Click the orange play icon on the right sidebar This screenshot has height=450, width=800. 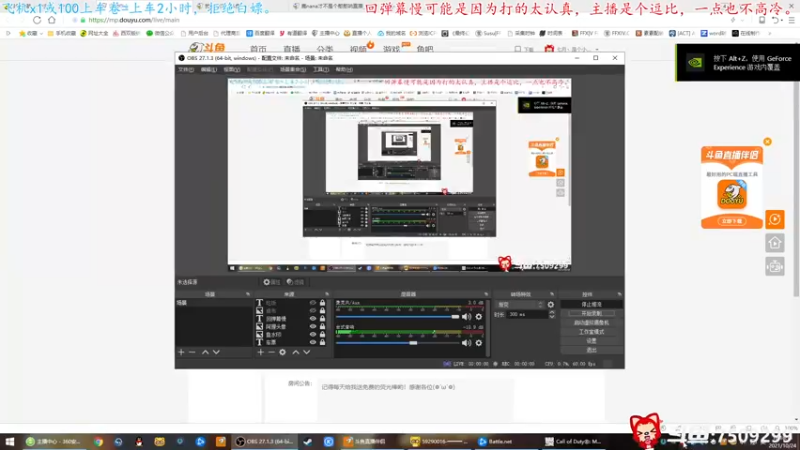[774, 219]
